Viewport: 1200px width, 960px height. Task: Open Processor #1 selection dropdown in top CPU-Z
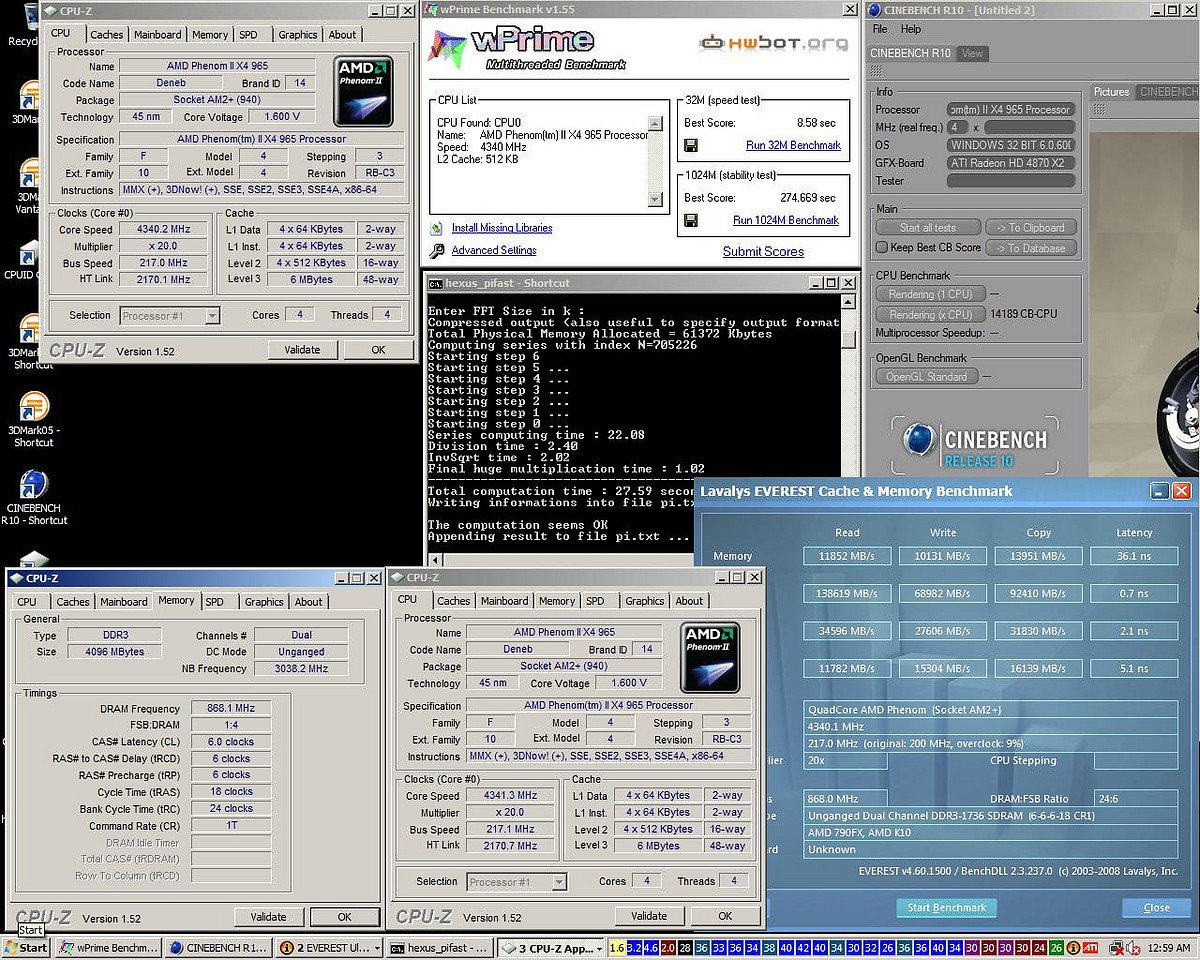(x=170, y=315)
